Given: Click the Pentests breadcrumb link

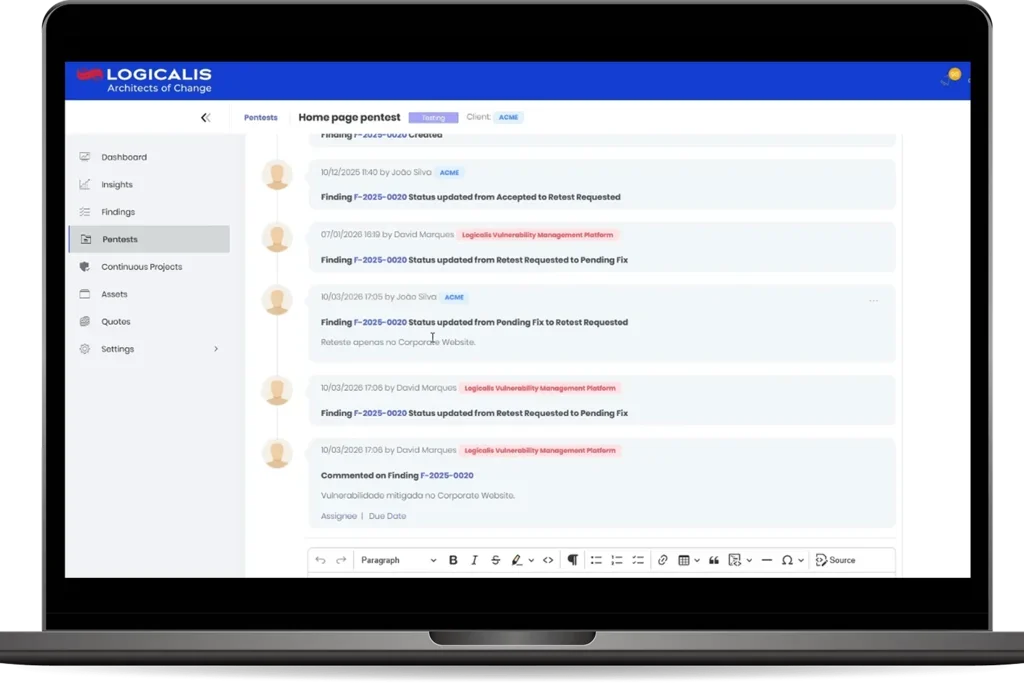Looking at the screenshot, I should [x=261, y=118].
